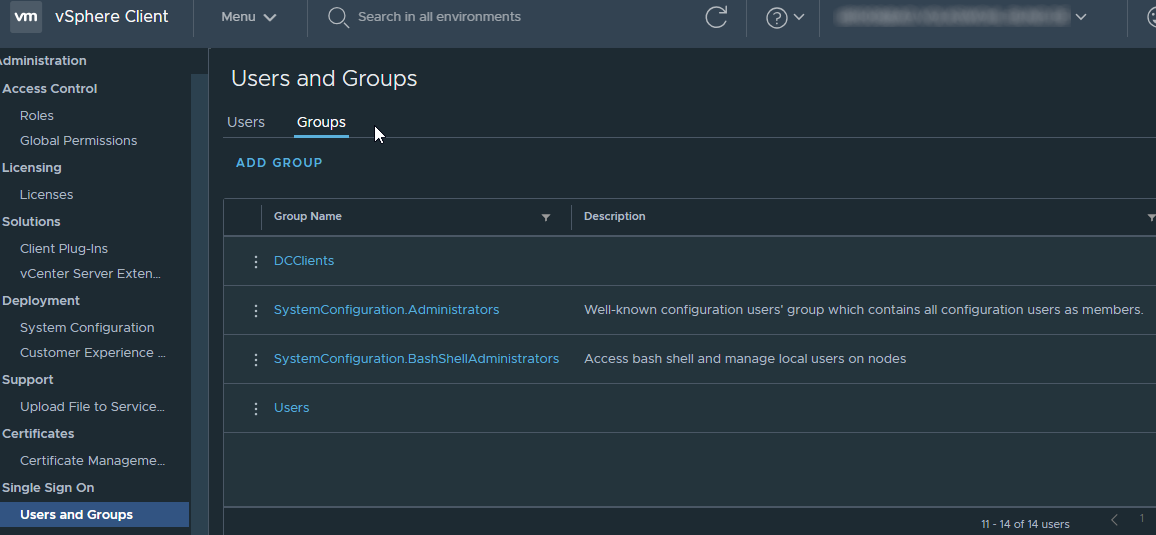The height and width of the screenshot is (535, 1156).
Task: Click the Certificates section heading
Action: tap(38, 433)
